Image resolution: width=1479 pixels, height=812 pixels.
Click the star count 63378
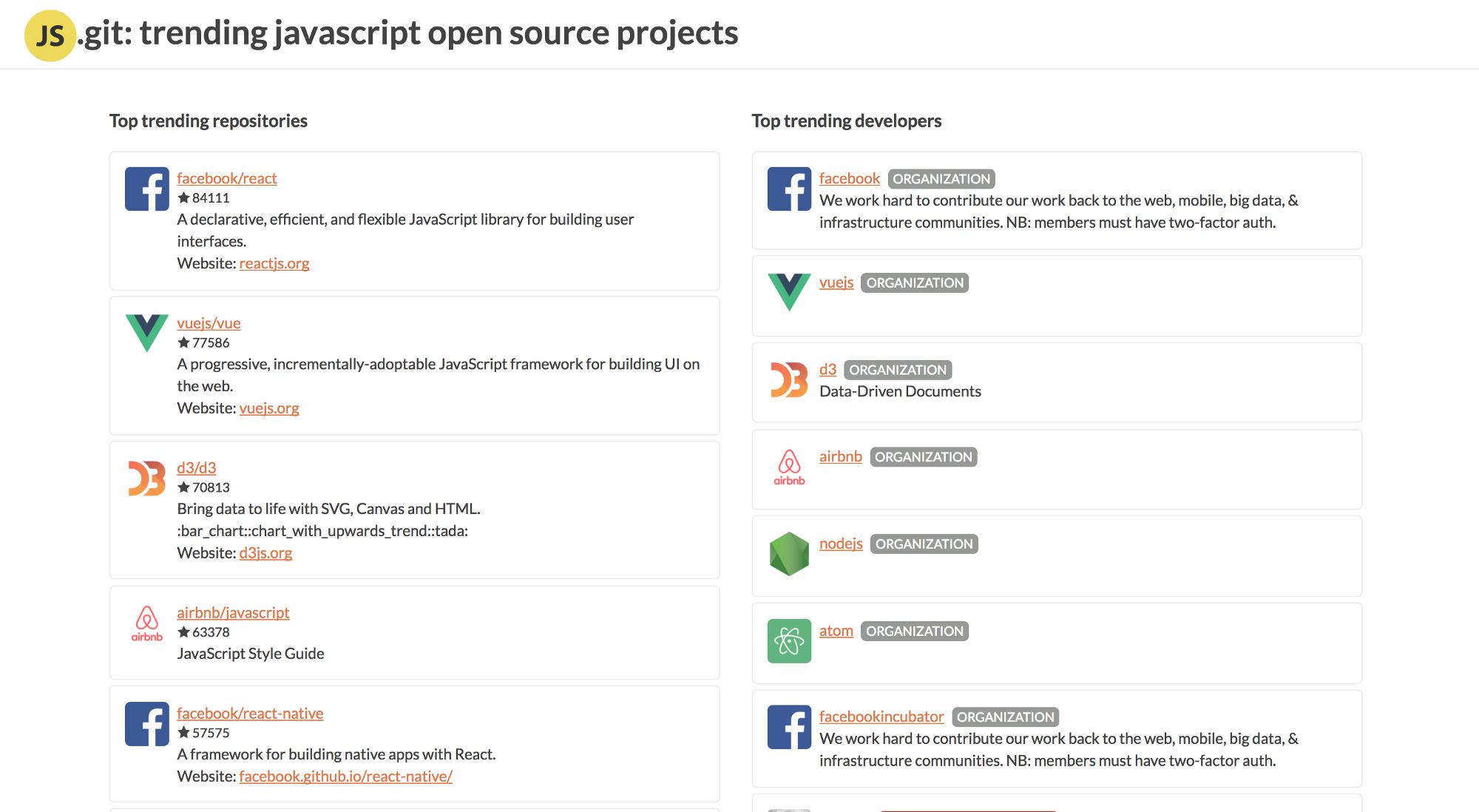pos(211,633)
